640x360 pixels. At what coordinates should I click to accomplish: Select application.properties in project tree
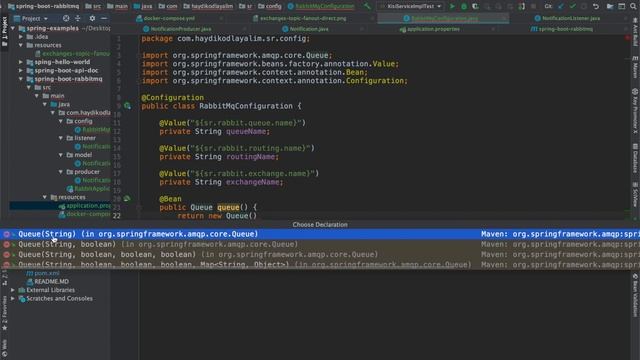pos(85,206)
